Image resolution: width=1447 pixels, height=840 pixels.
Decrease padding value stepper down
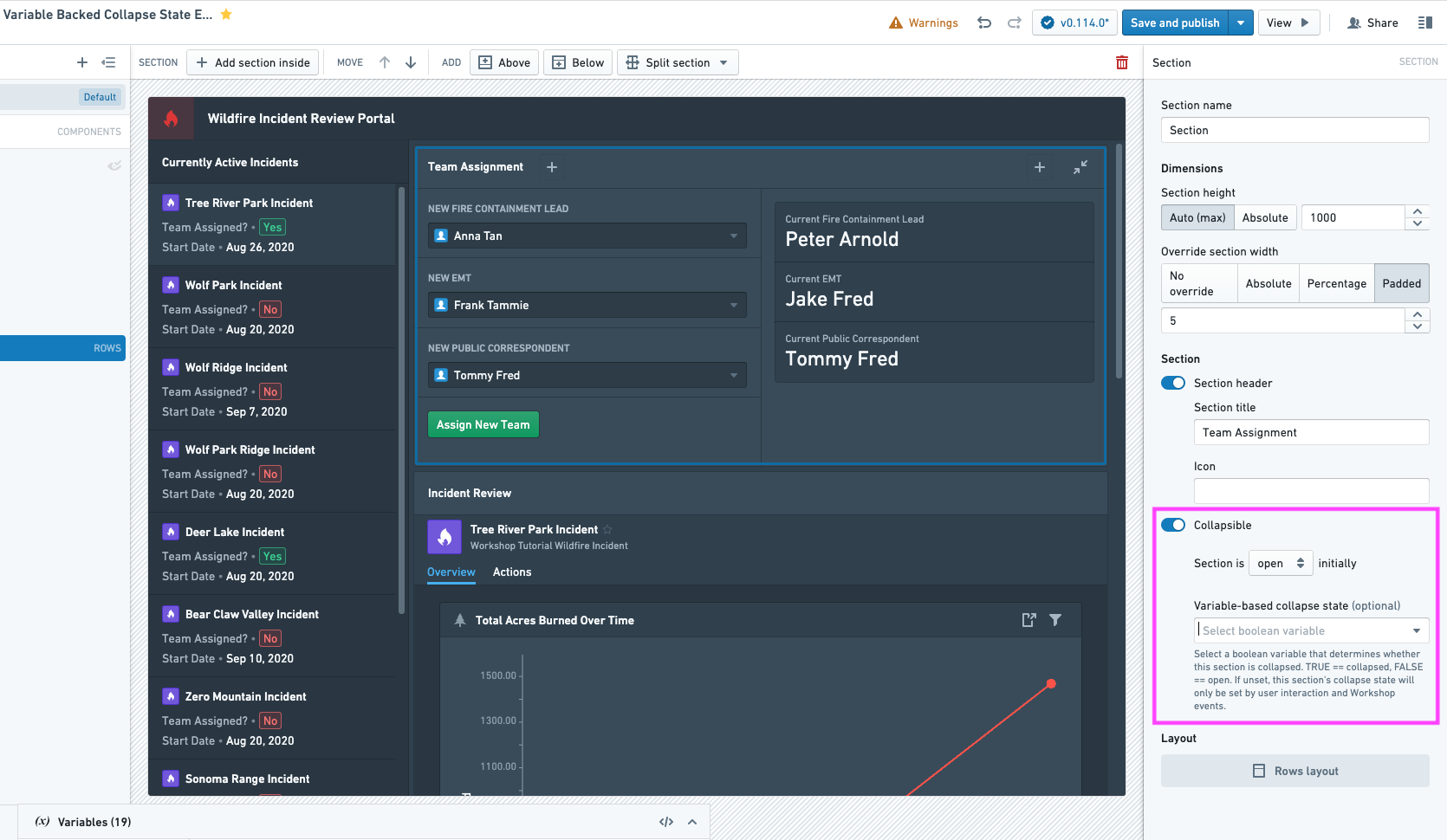(1417, 326)
